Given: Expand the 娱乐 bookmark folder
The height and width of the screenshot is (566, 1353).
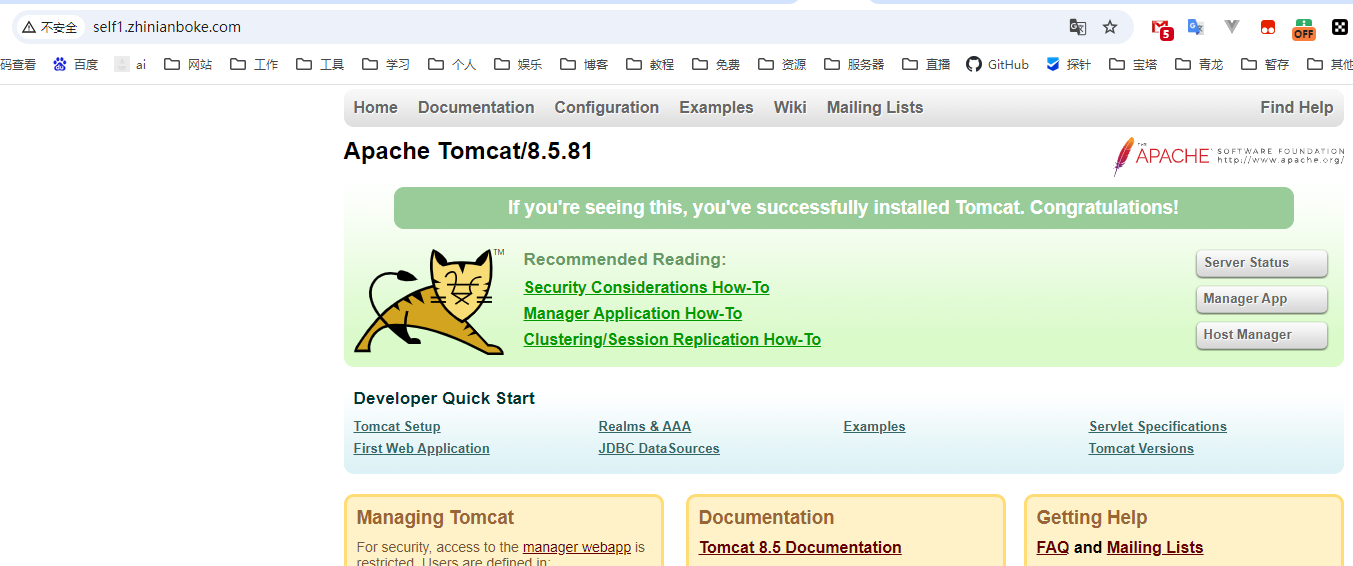Looking at the screenshot, I should pos(518,64).
